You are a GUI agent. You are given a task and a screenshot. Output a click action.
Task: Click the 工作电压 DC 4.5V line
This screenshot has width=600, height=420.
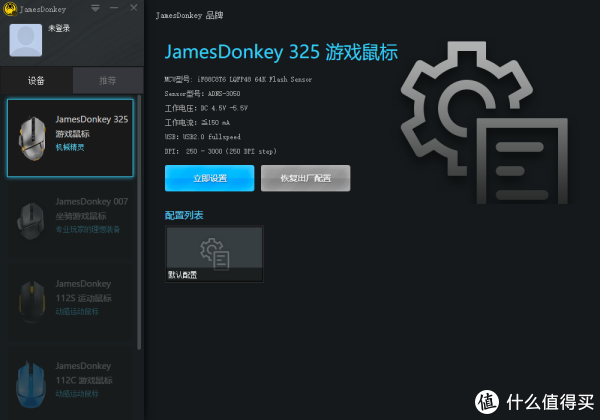coord(206,108)
